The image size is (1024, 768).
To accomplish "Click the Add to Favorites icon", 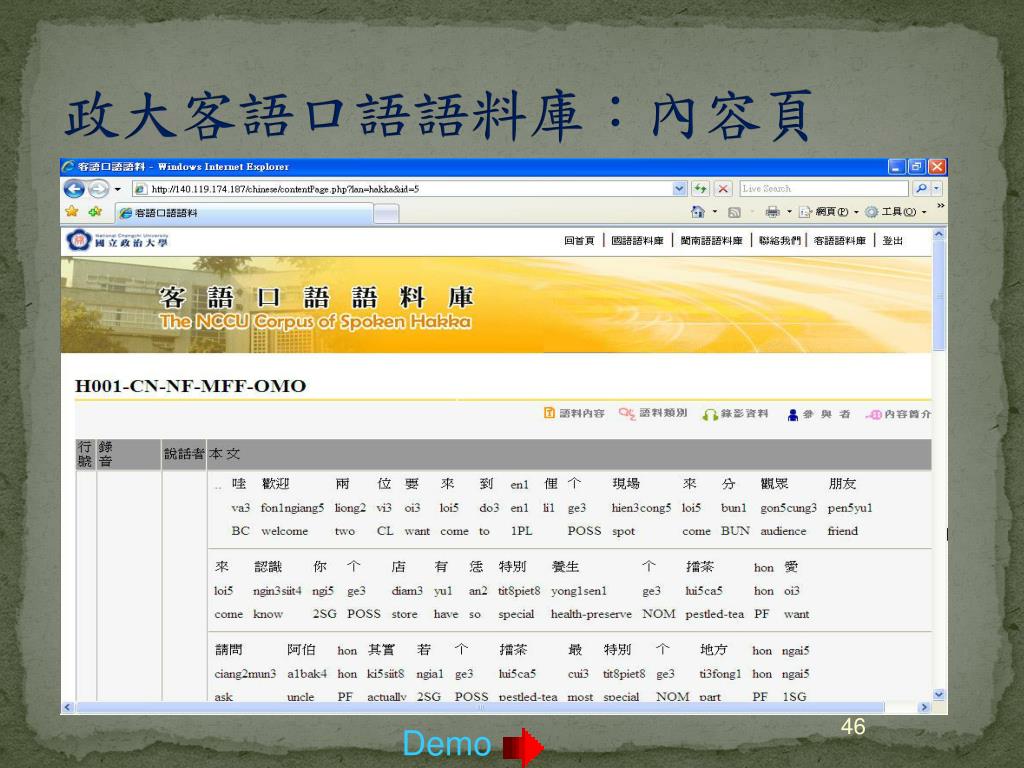I will pyautogui.click(x=95, y=212).
